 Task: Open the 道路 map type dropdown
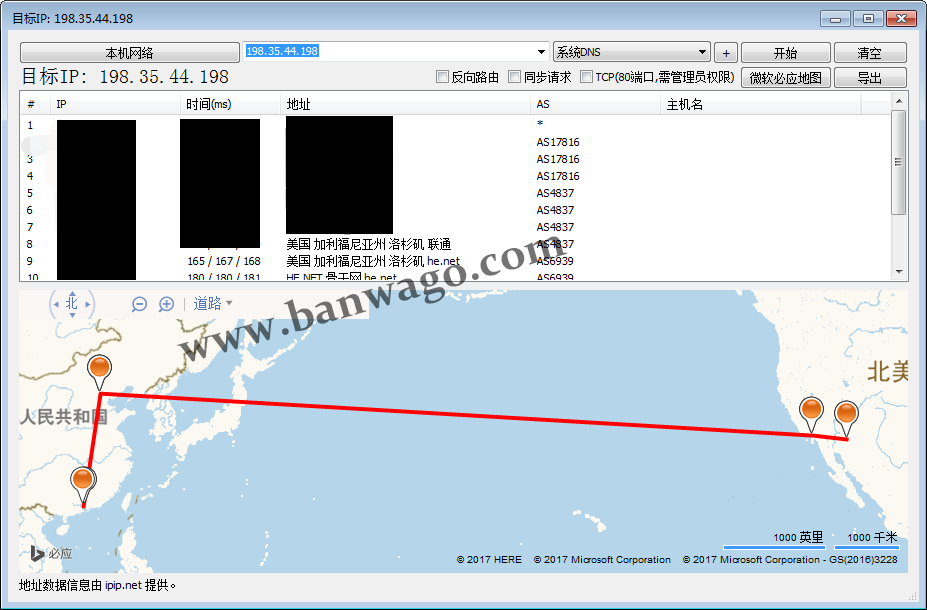tap(213, 304)
